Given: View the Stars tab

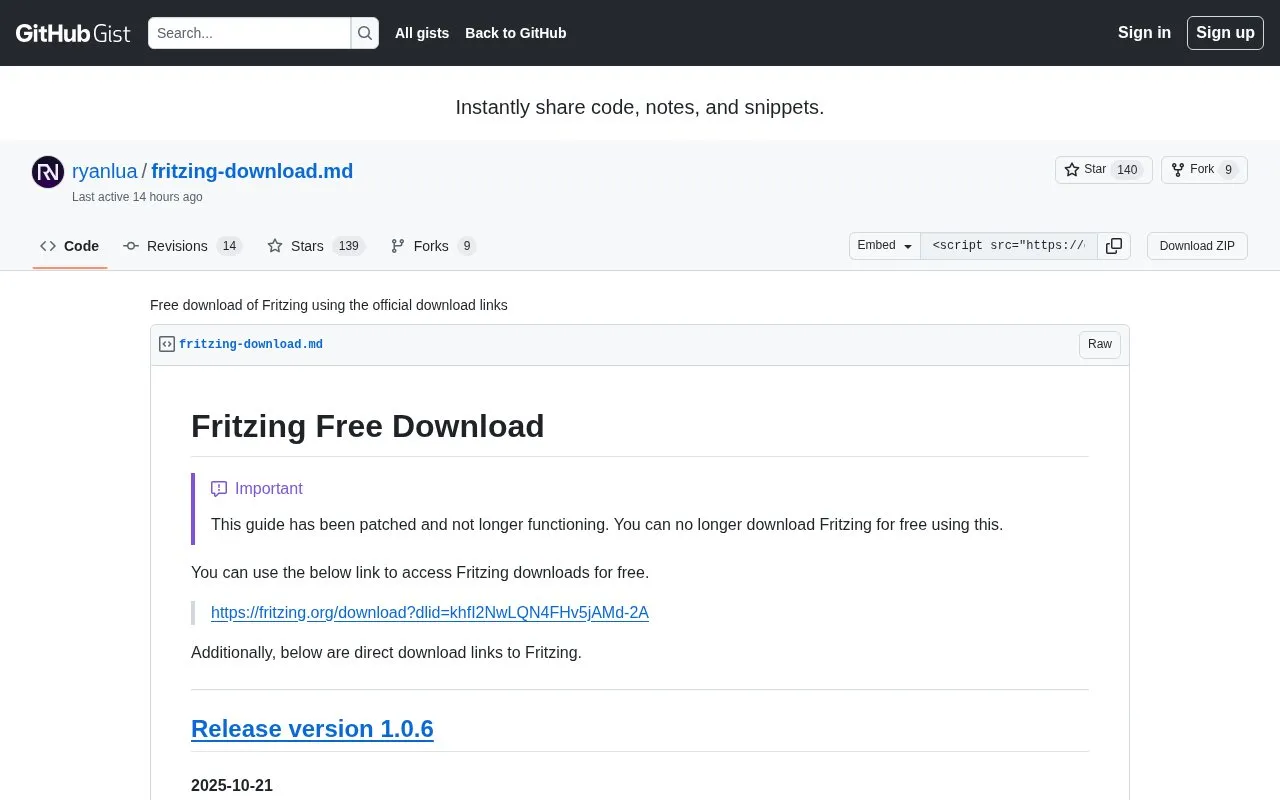Looking at the screenshot, I should pos(316,246).
